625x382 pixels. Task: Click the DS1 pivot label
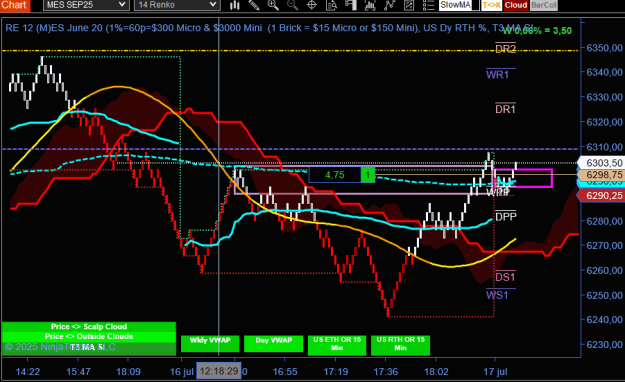click(505, 277)
